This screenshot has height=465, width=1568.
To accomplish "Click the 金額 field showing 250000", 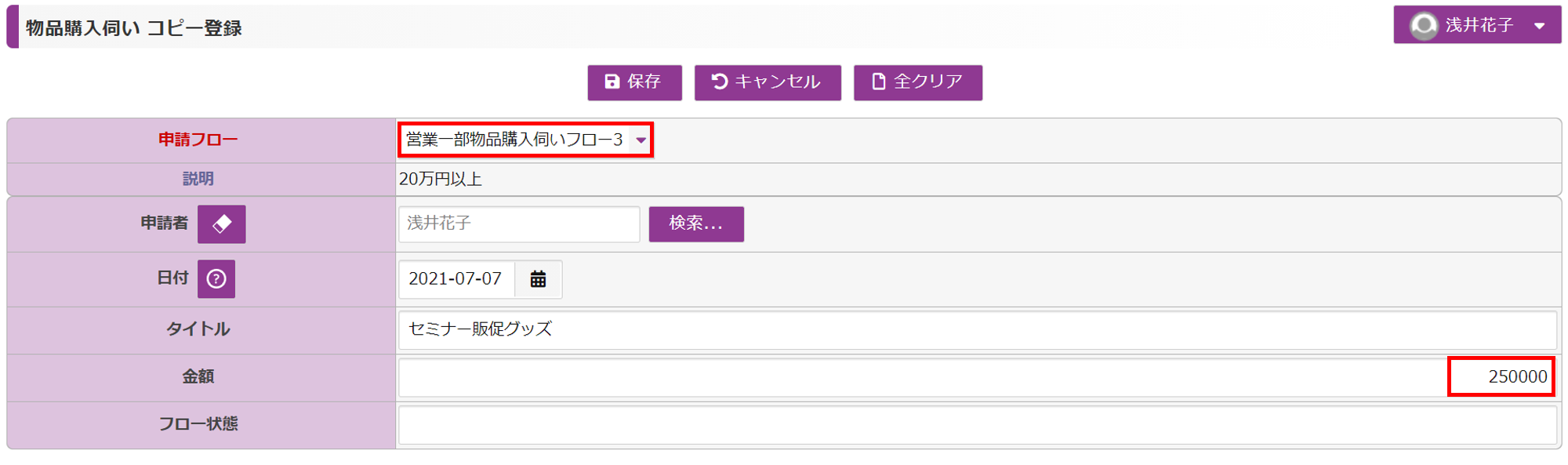I will [978, 377].
